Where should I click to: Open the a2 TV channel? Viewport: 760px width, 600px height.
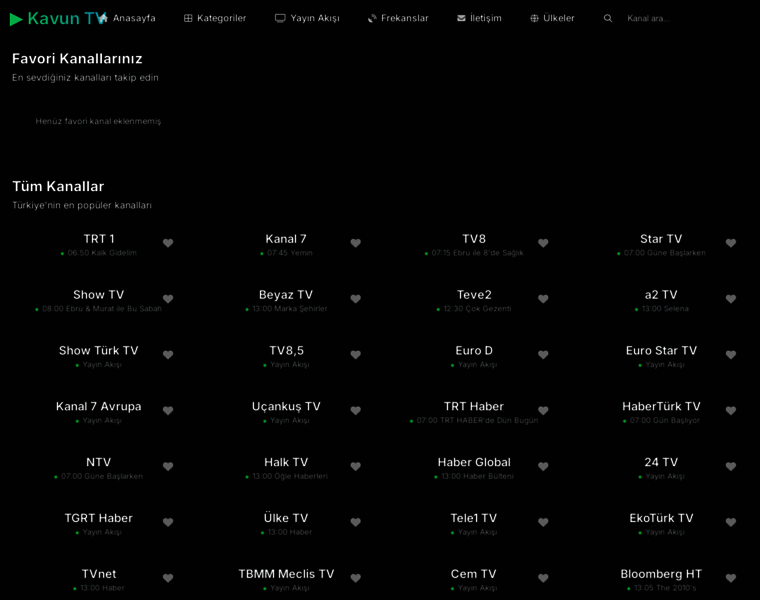click(x=661, y=295)
